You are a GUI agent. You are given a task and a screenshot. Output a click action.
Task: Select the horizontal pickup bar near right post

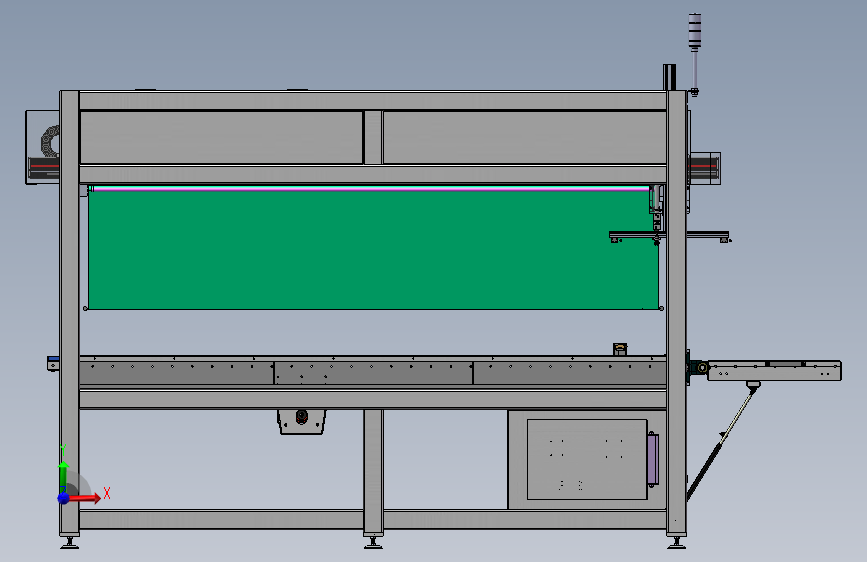click(669, 235)
